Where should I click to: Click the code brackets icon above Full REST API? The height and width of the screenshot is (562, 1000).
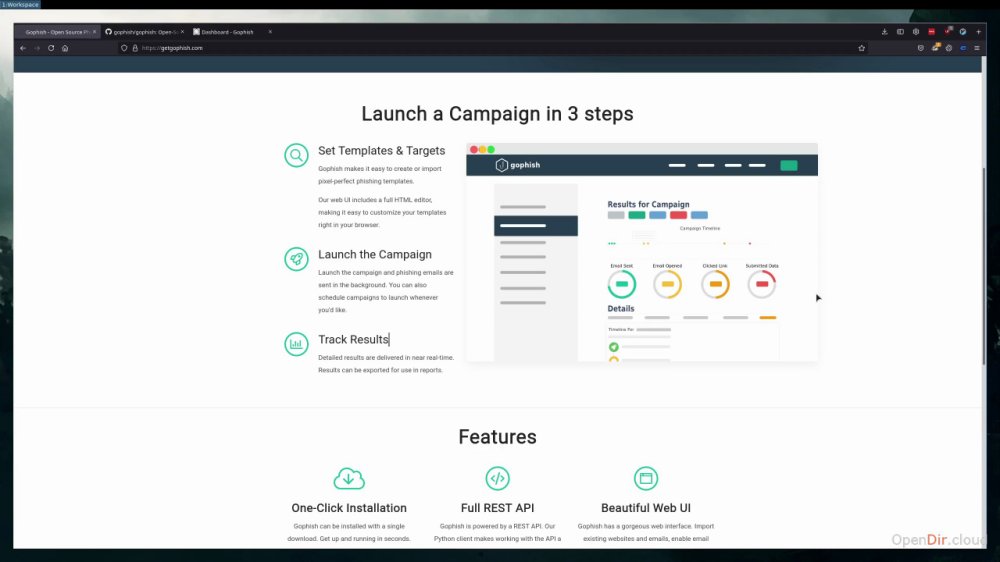pos(497,478)
